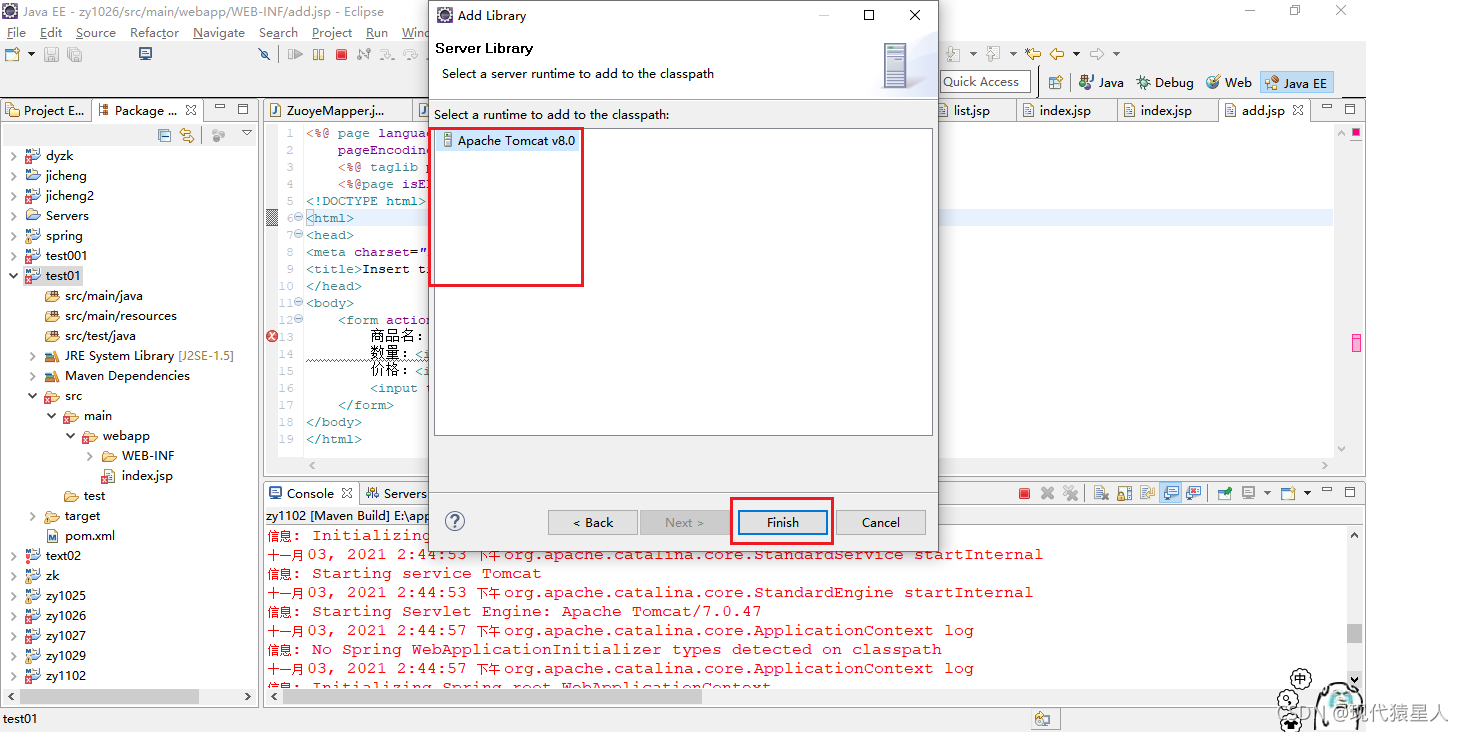Click the Skip All Breakpoints icon
Image resolution: width=1464 pixels, height=732 pixels.
tap(264, 54)
